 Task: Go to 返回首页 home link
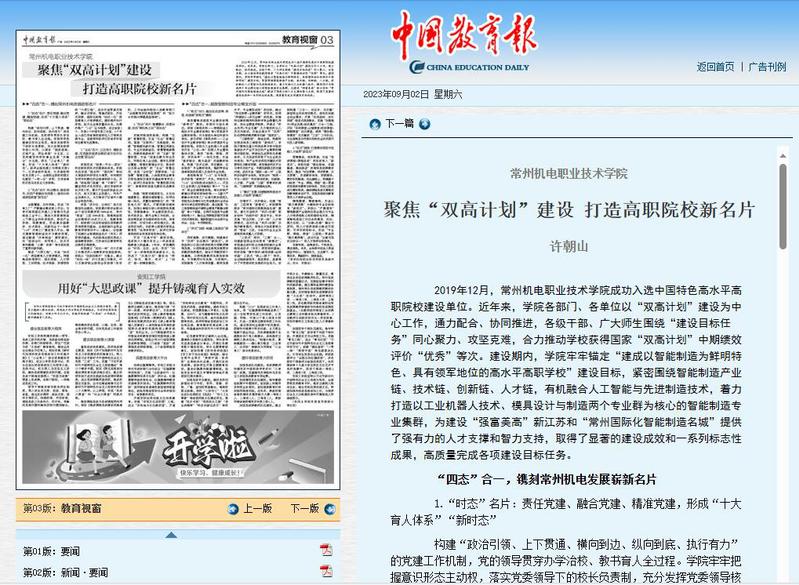pyautogui.click(x=715, y=67)
